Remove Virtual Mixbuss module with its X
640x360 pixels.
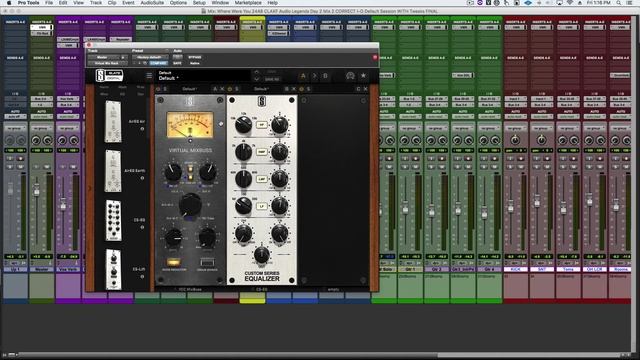[x=222, y=89]
